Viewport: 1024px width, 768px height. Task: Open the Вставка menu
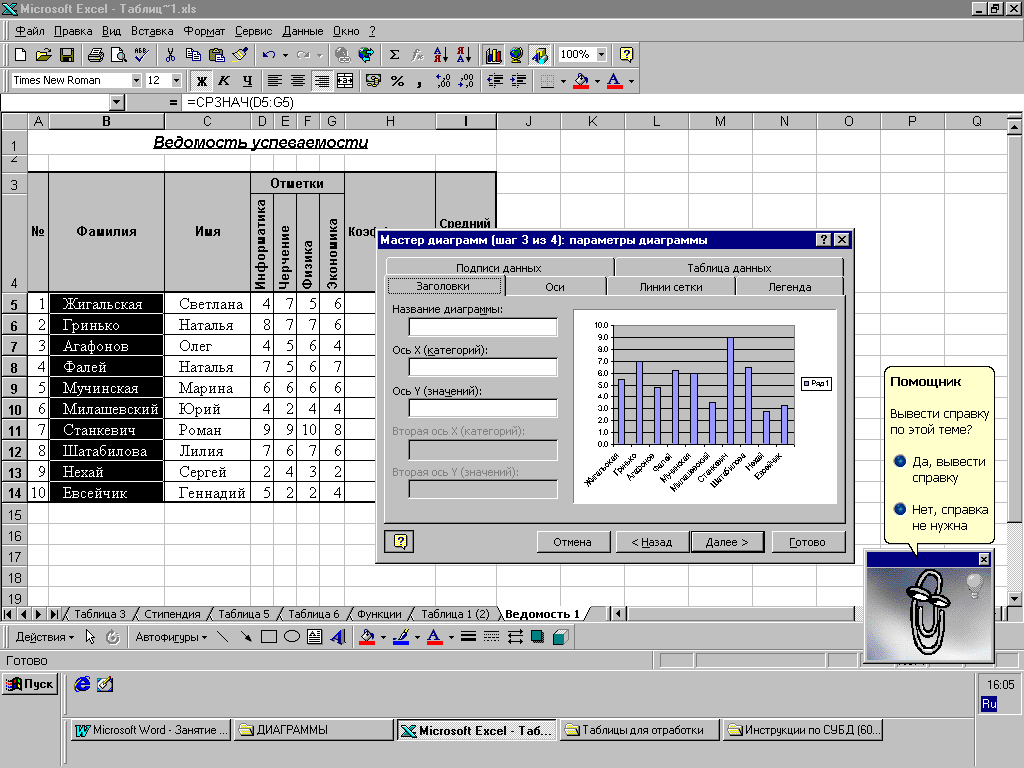click(152, 31)
